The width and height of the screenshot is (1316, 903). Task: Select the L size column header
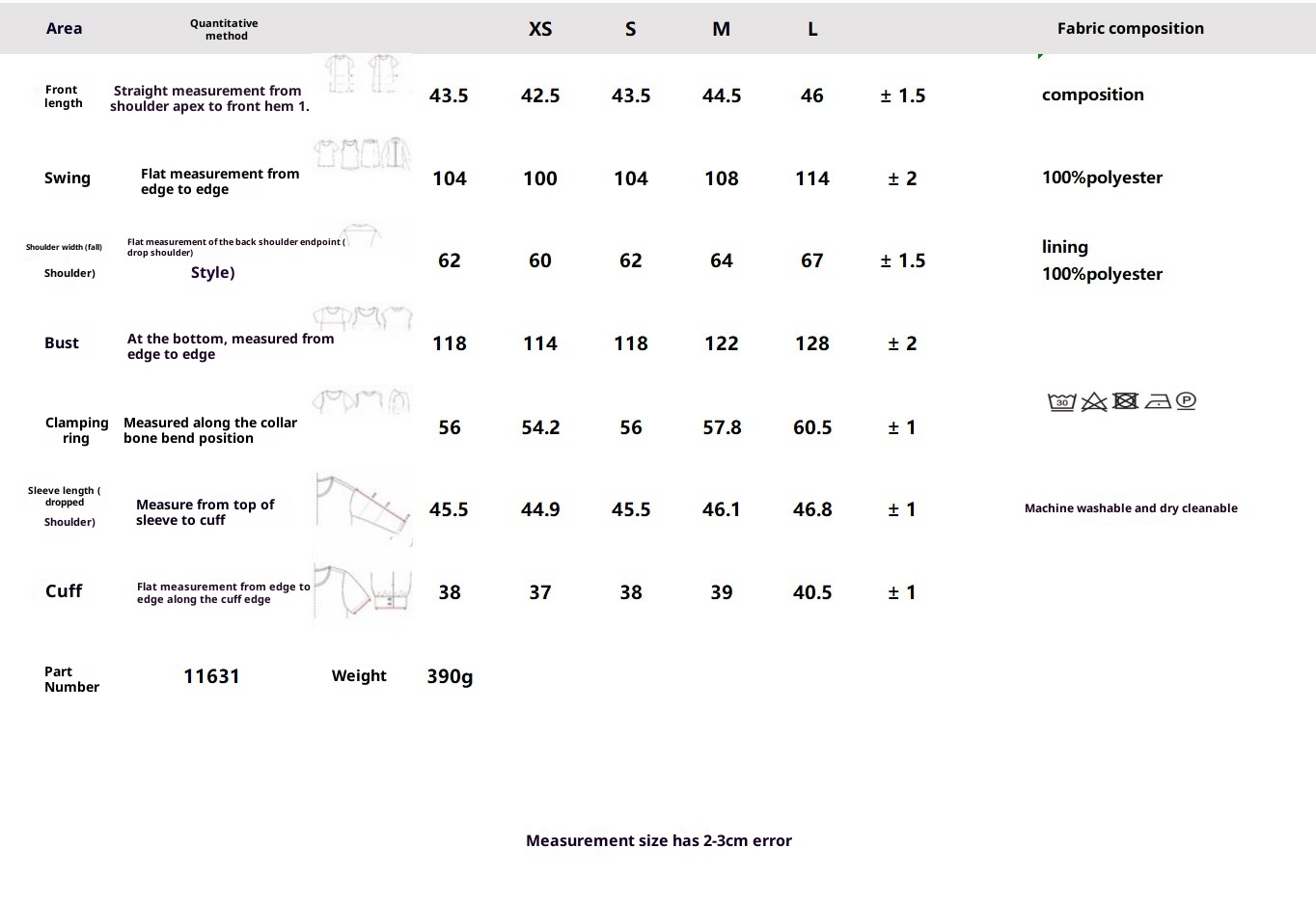pyautogui.click(x=812, y=29)
